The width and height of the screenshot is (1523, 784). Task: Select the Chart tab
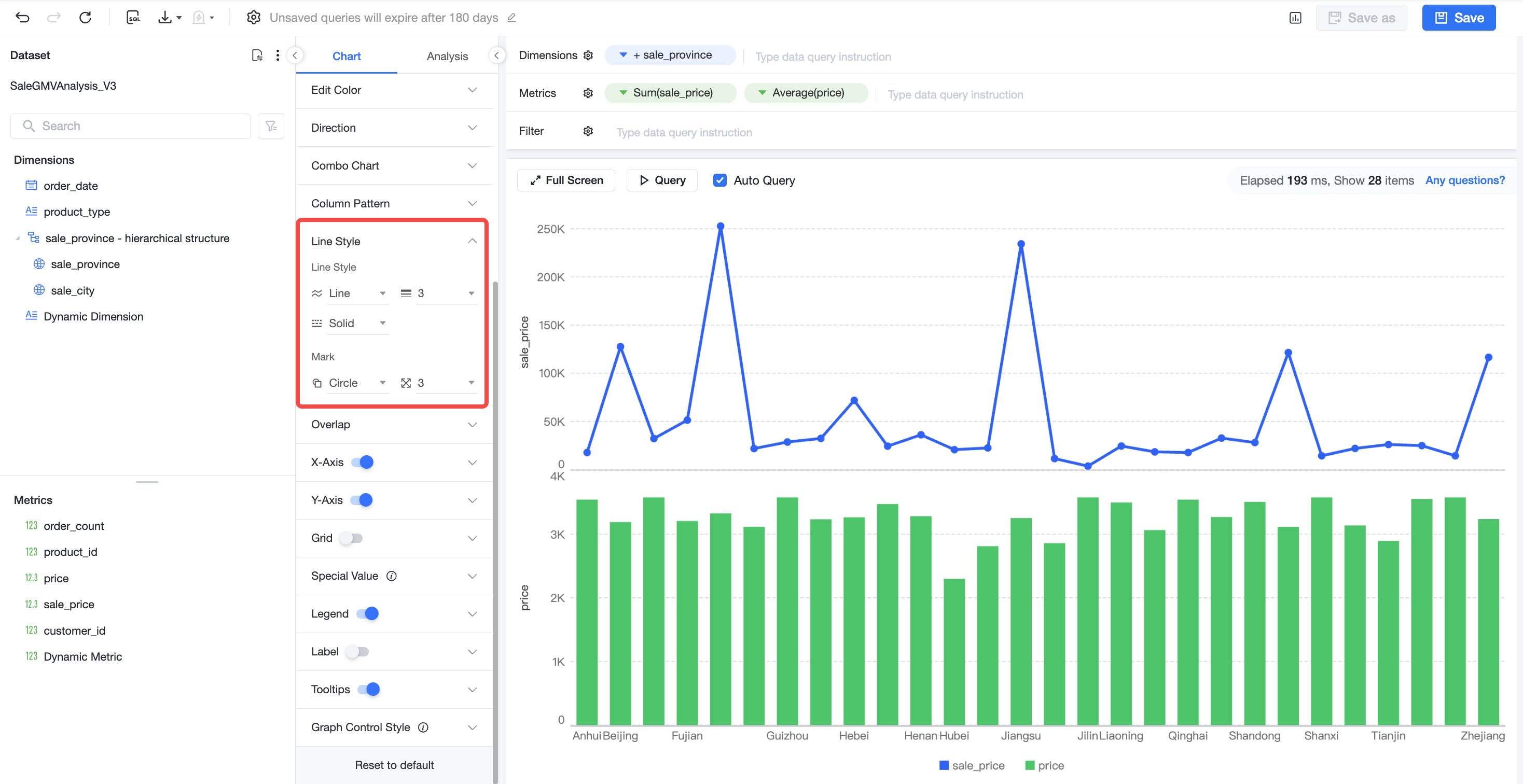coord(347,56)
